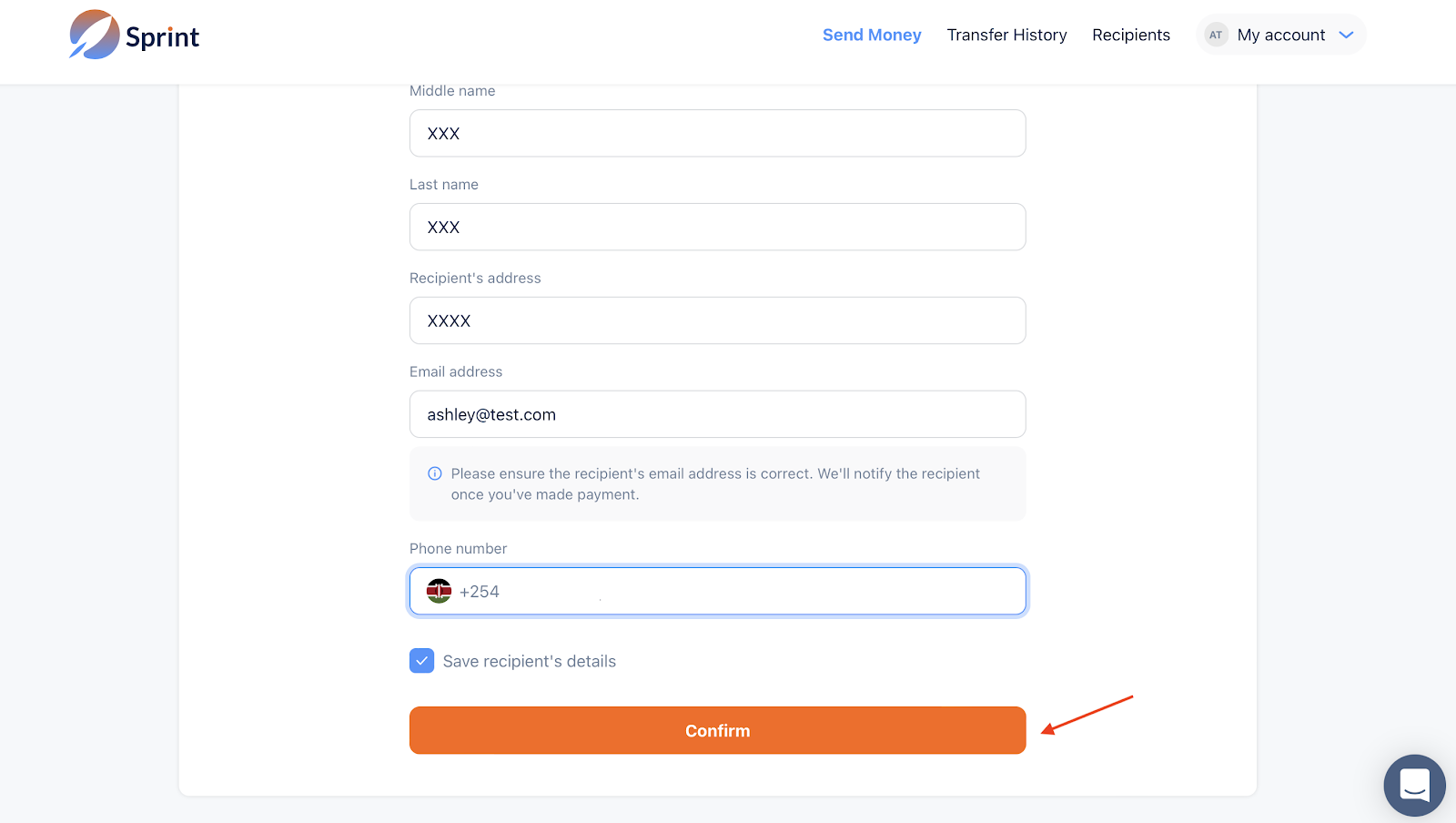Open Transfer History page
Viewport: 1456px width, 823px height.
[x=1006, y=35]
